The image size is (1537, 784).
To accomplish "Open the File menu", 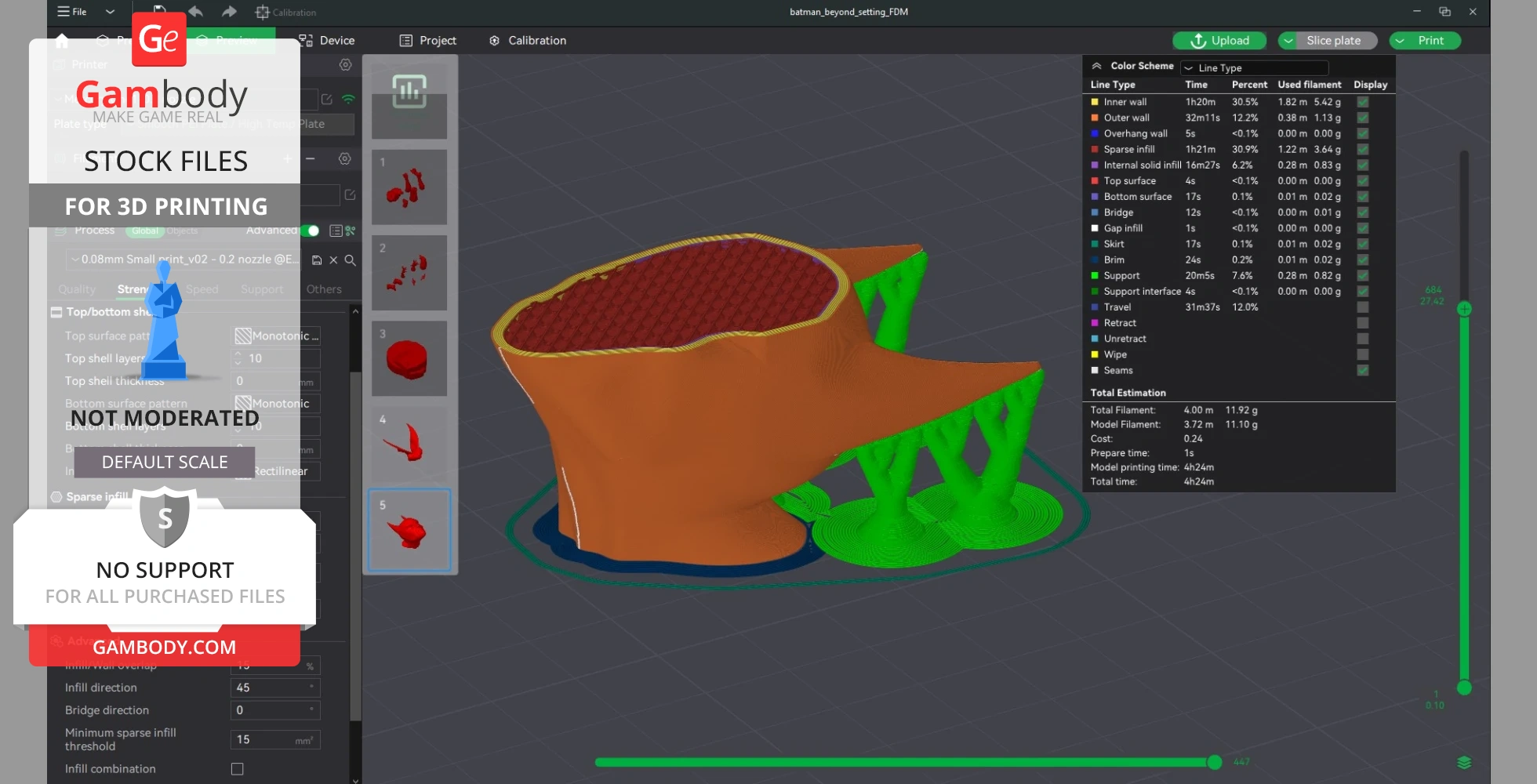I will [x=72, y=12].
